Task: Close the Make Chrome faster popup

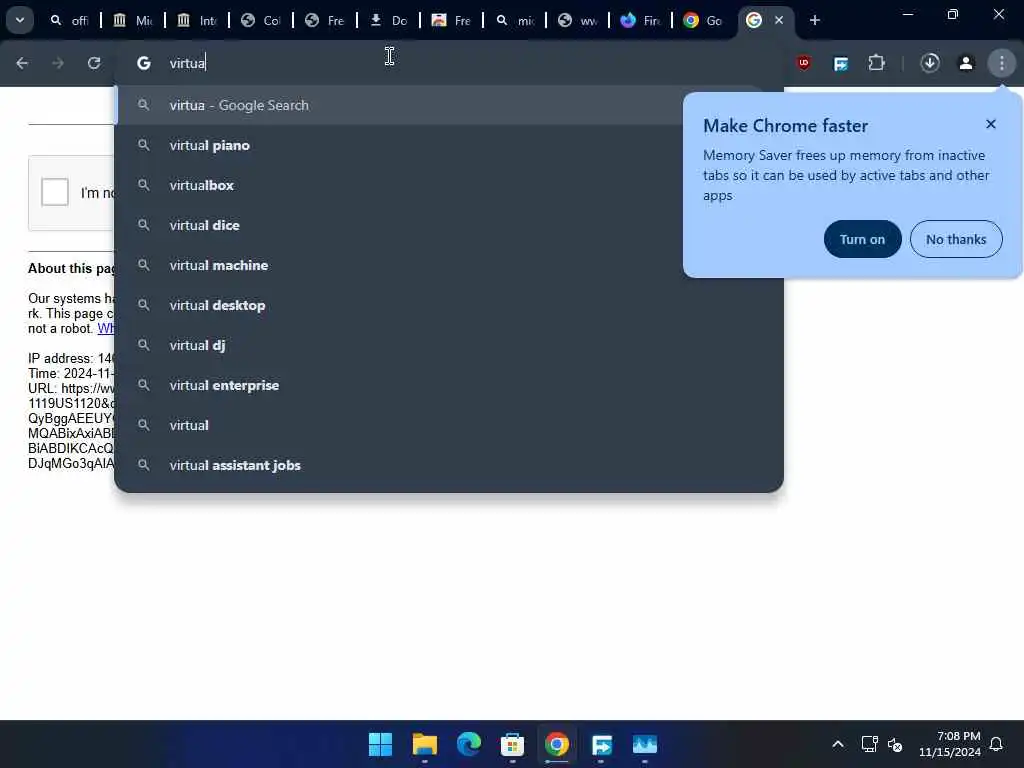Action: tap(991, 124)
